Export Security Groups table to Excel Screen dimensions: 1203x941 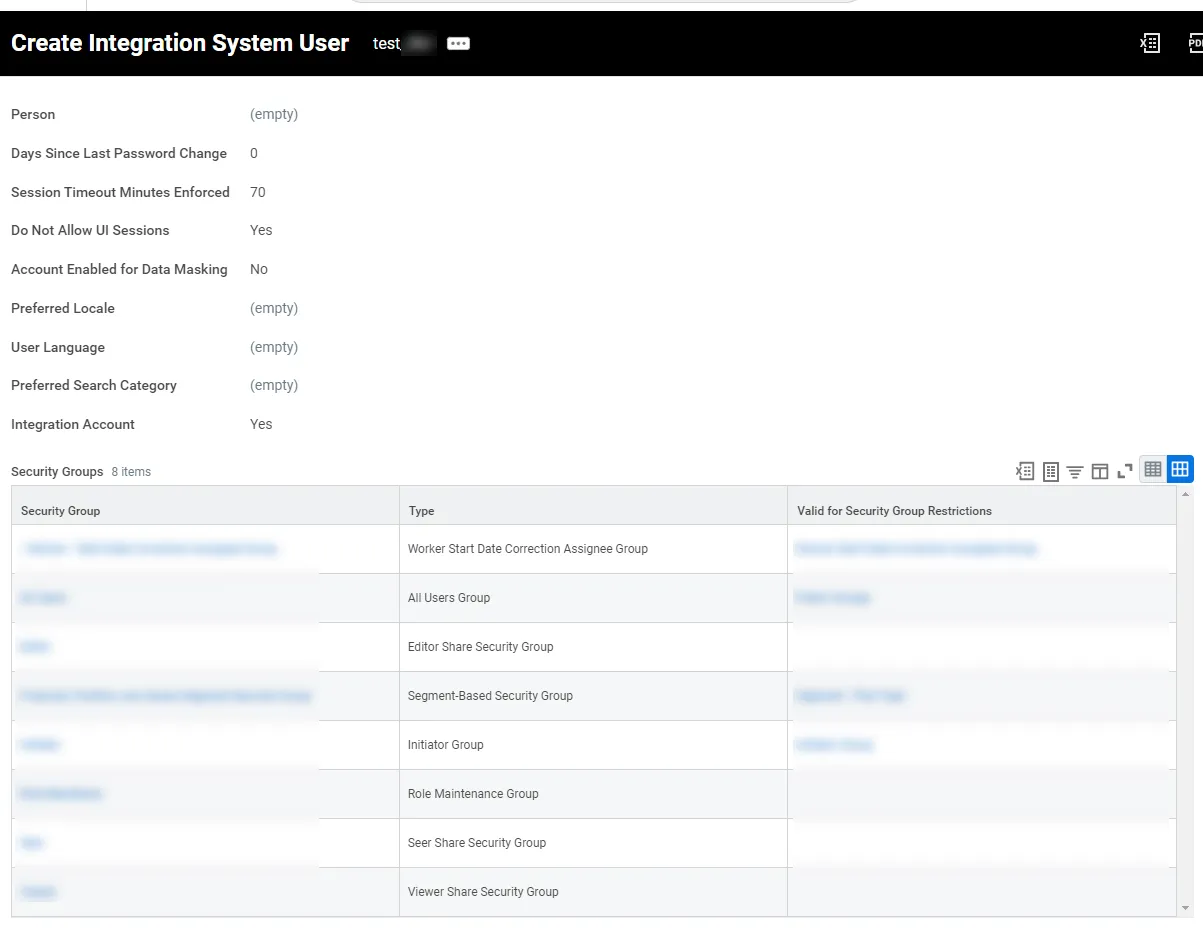click(x=1025, y=471)
